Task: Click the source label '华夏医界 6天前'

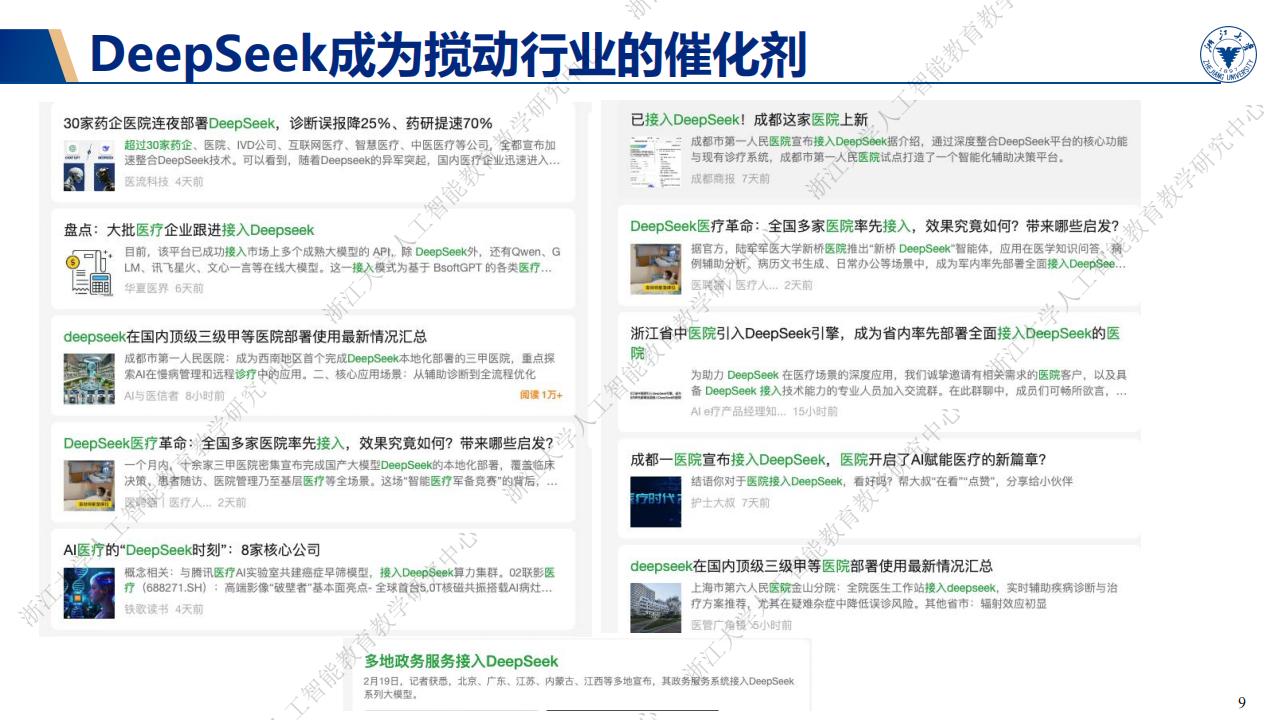Action: coord(163,288)
